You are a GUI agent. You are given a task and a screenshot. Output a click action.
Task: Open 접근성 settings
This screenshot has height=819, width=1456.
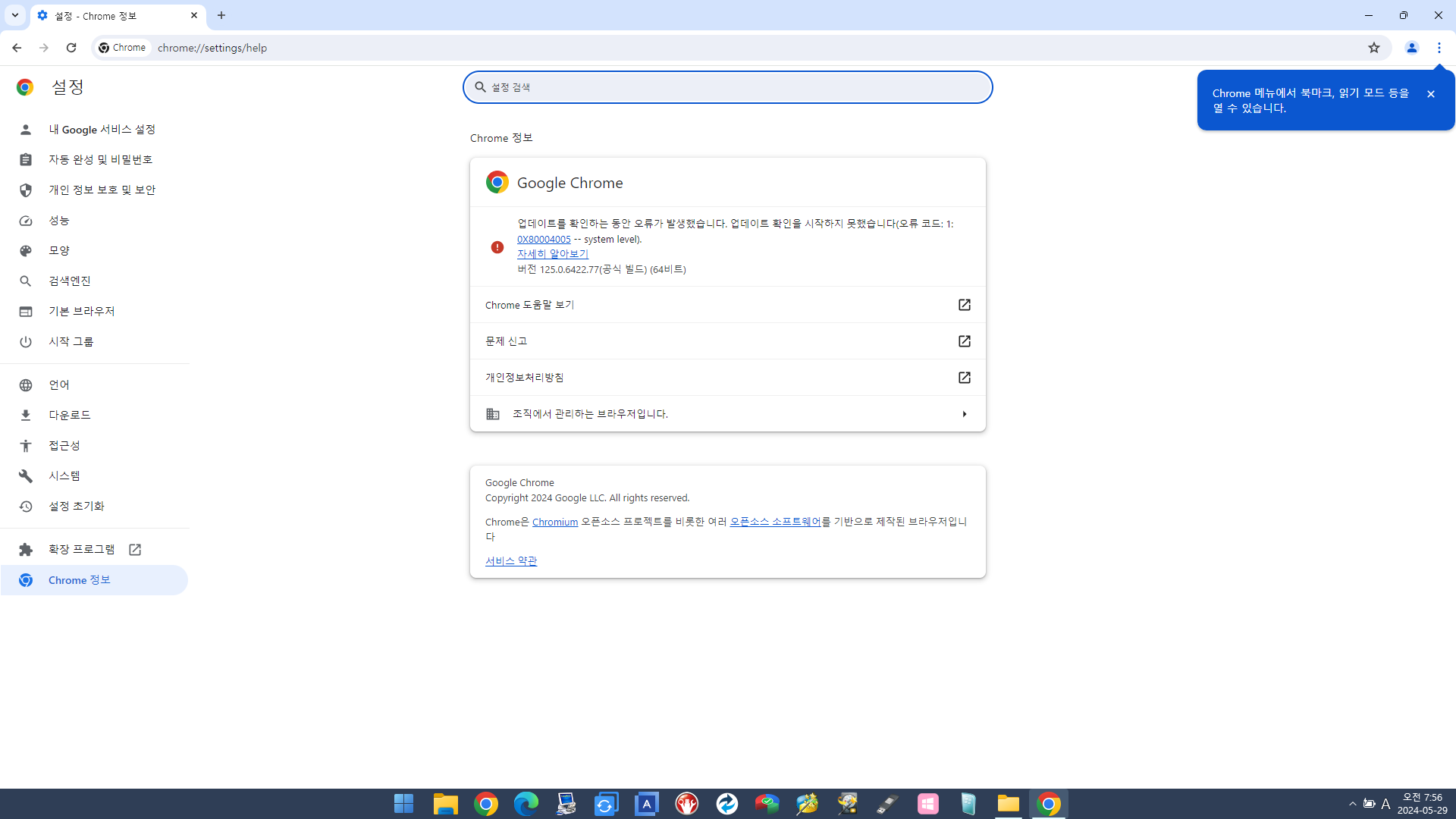(94, 446)
